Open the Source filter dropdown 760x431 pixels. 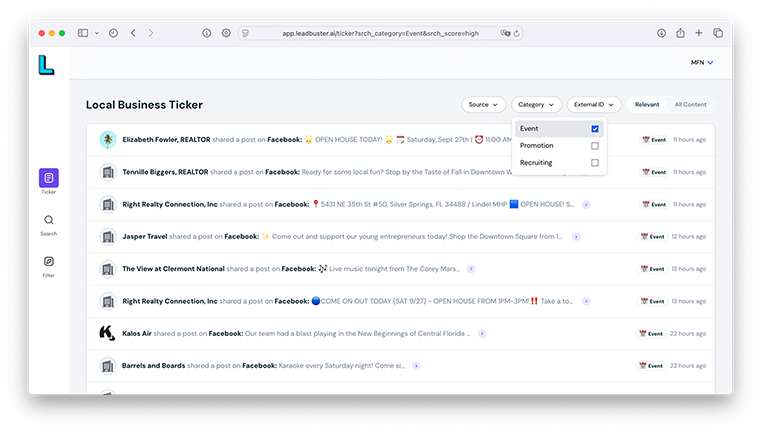(x=483, y=105)
